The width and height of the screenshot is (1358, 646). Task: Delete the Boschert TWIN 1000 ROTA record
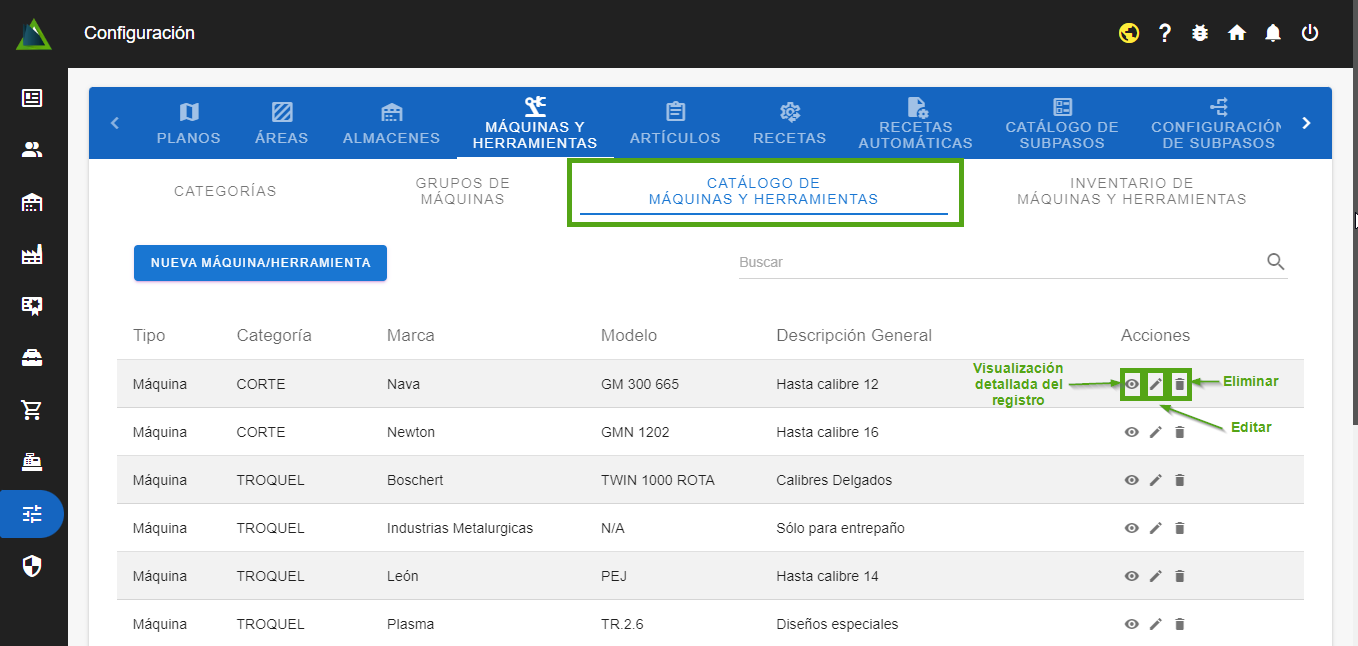pos(1179,480)
